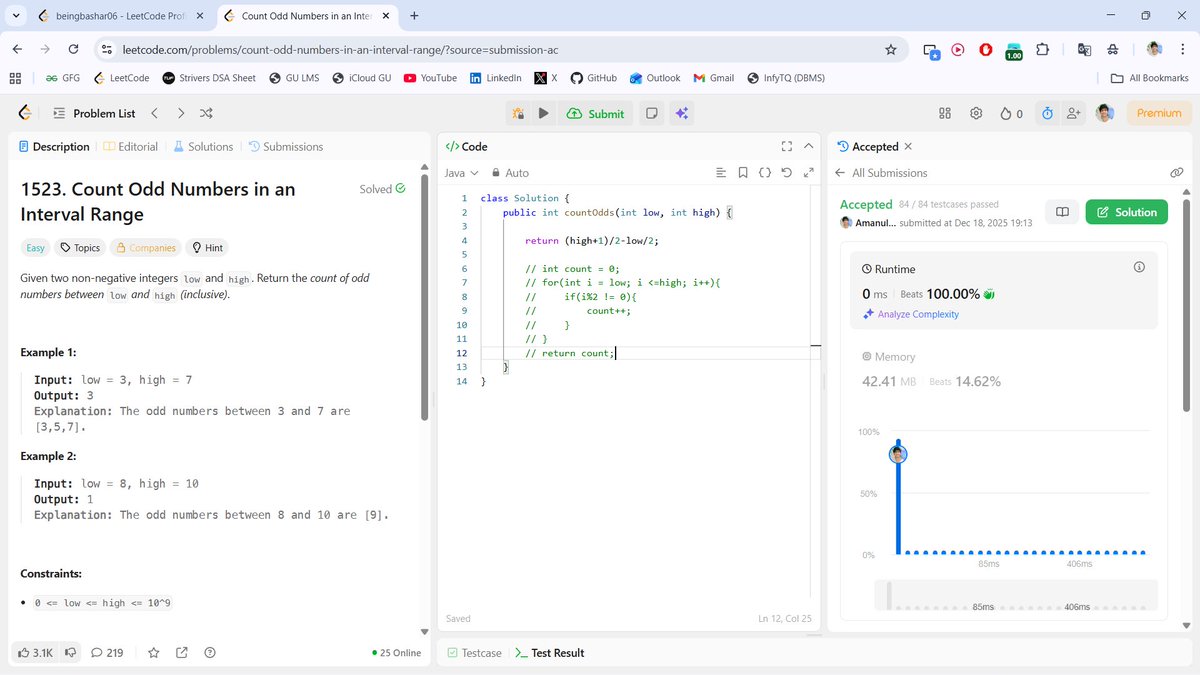Open the 219 comments icon

coord(107,653)
